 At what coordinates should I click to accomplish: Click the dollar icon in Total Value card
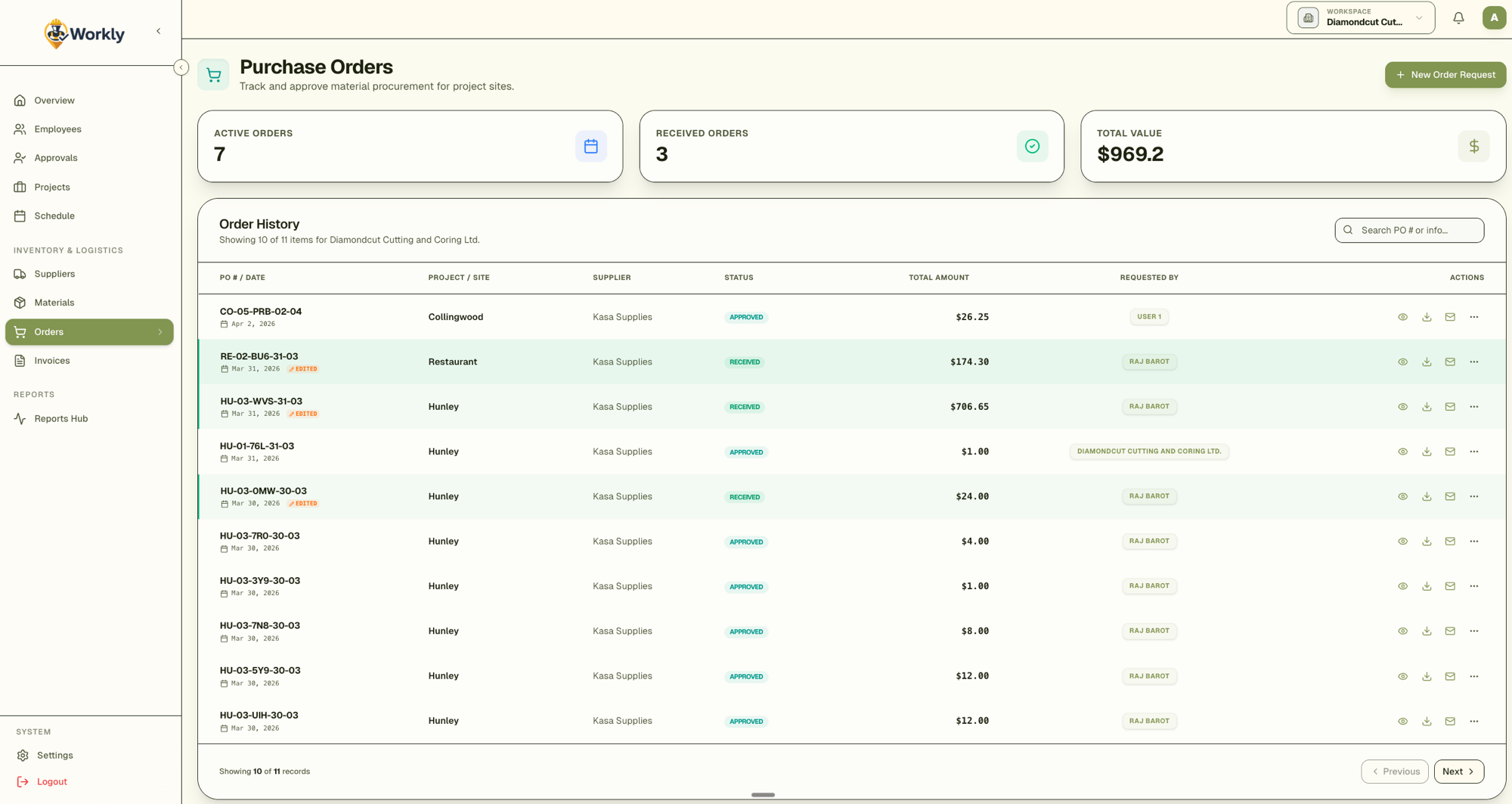point(1473,146)
